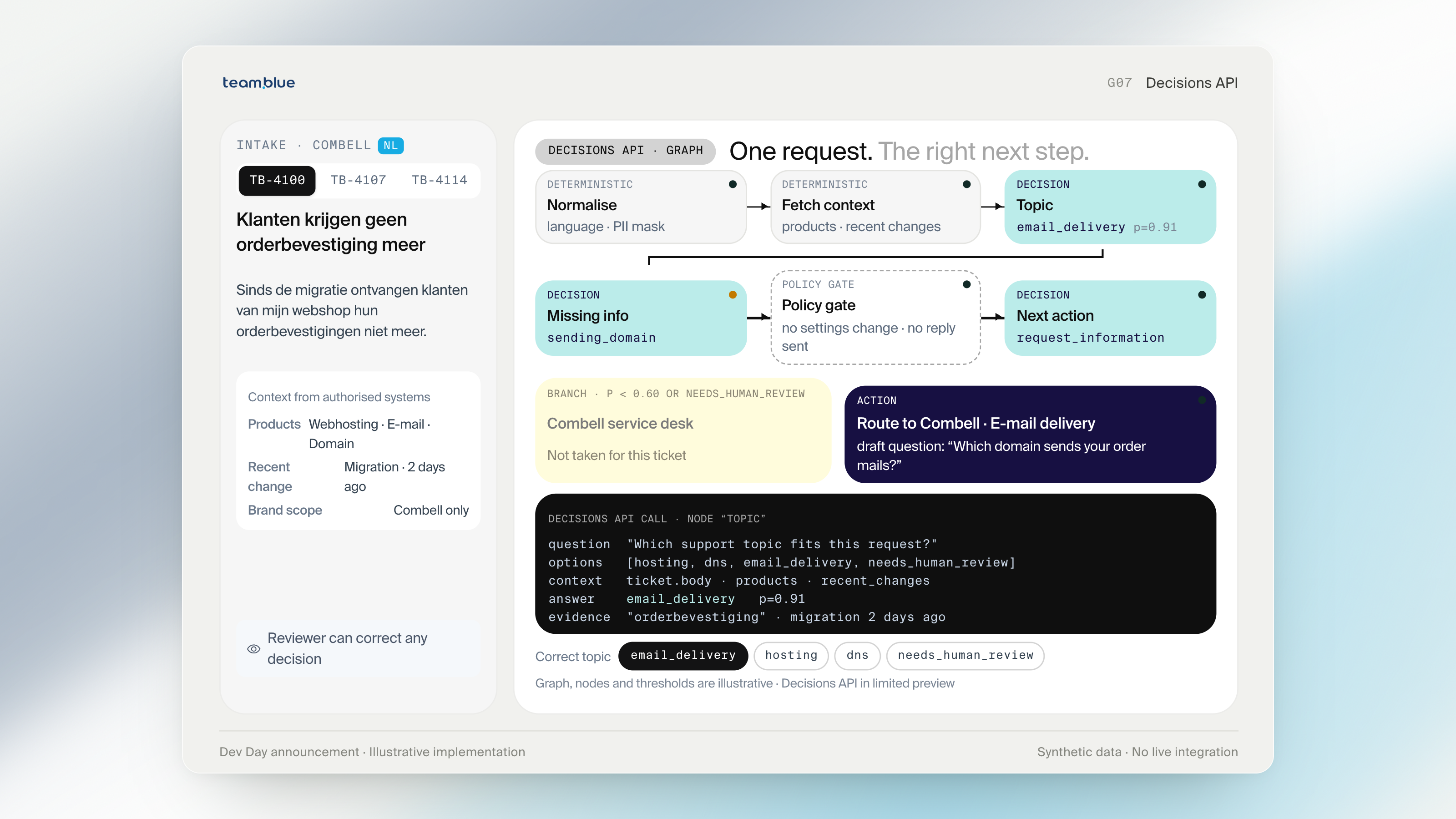Click the options line in API call panel
The height and width of the screenshot is (819, 1456).
coord(781,562)
